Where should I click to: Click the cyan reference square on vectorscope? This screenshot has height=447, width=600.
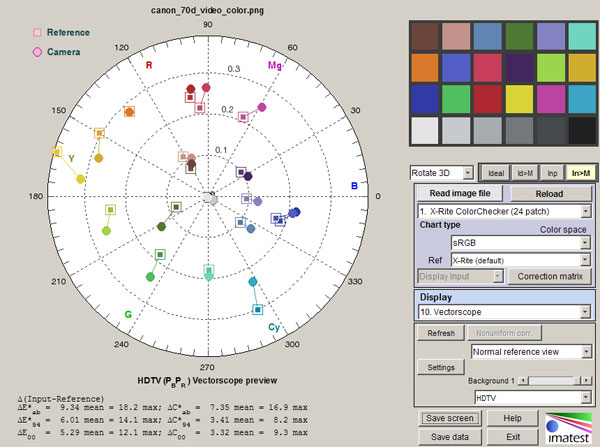tap(258, 309)
